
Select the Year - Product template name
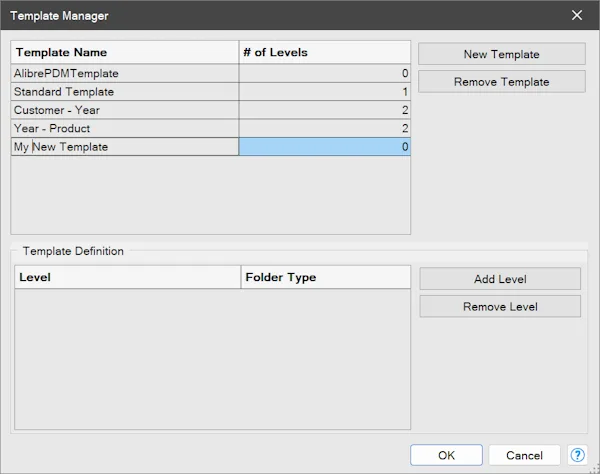click(125, 128)
